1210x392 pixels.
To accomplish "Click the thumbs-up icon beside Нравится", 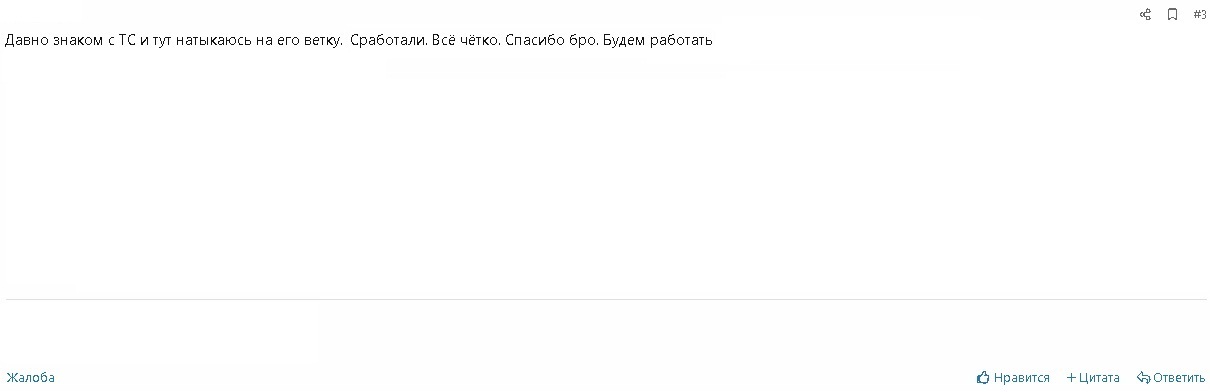I will pyautogui.click(x=983, y=378).
